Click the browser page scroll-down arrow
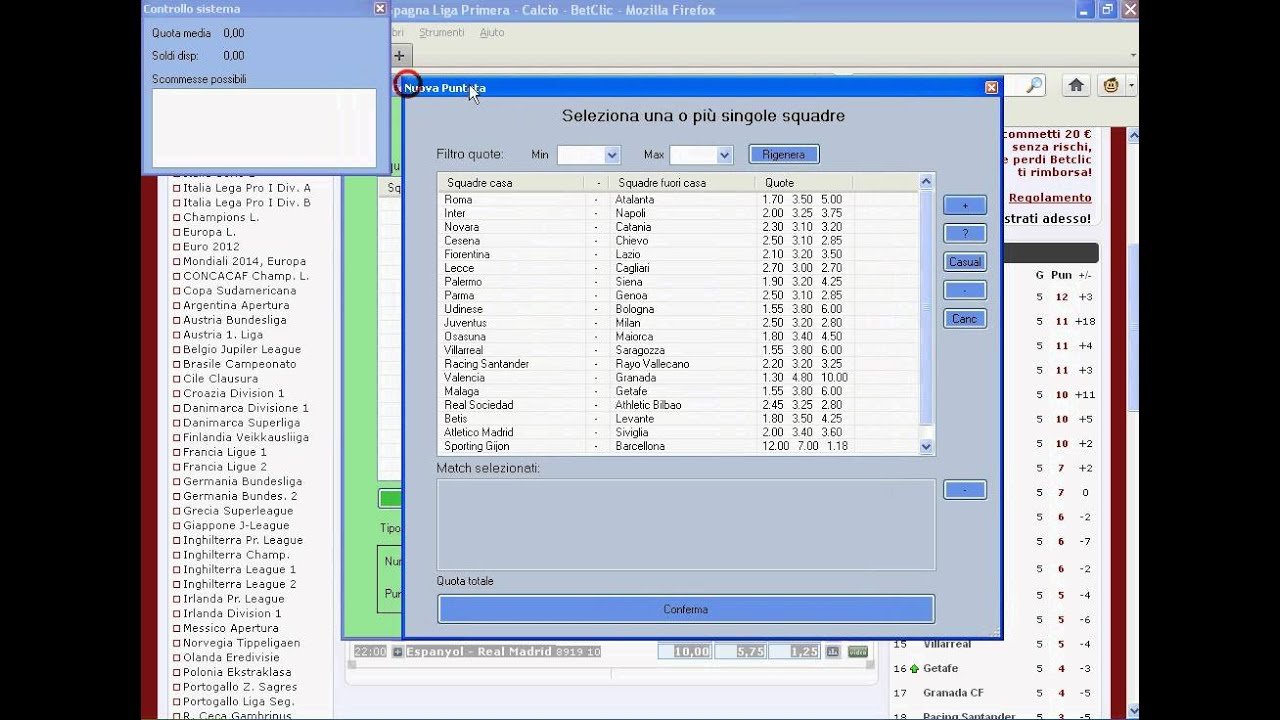 (1132, 711)
